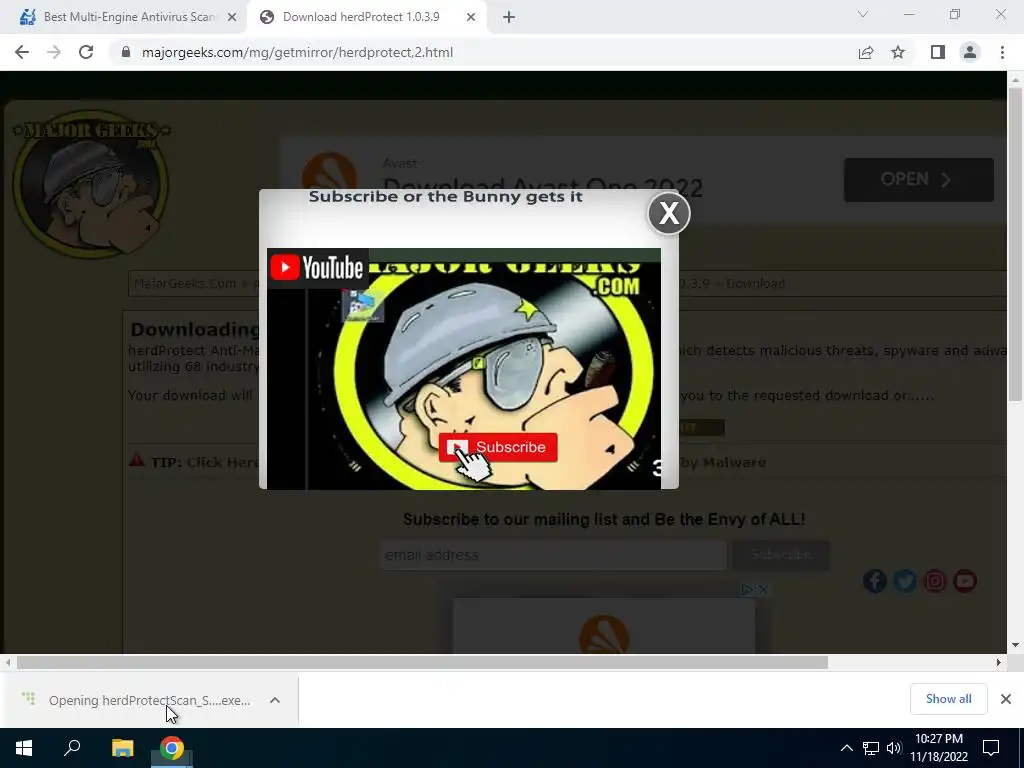Open the notification center icon
The height and width of the screenshot is (768, 1024).
coord(991,748)
